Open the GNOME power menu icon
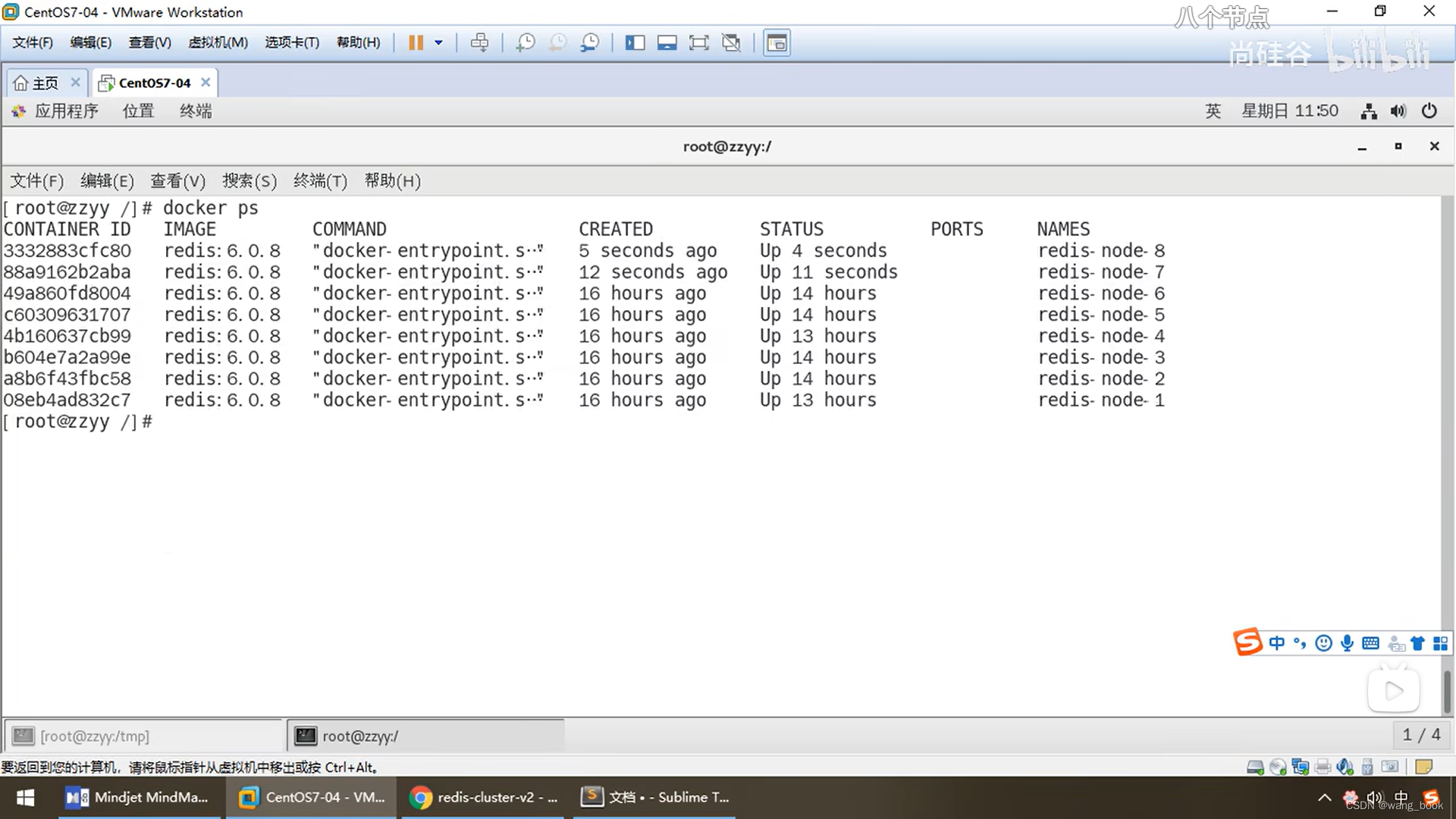 pyautogui.click(x=1429, y=111)
